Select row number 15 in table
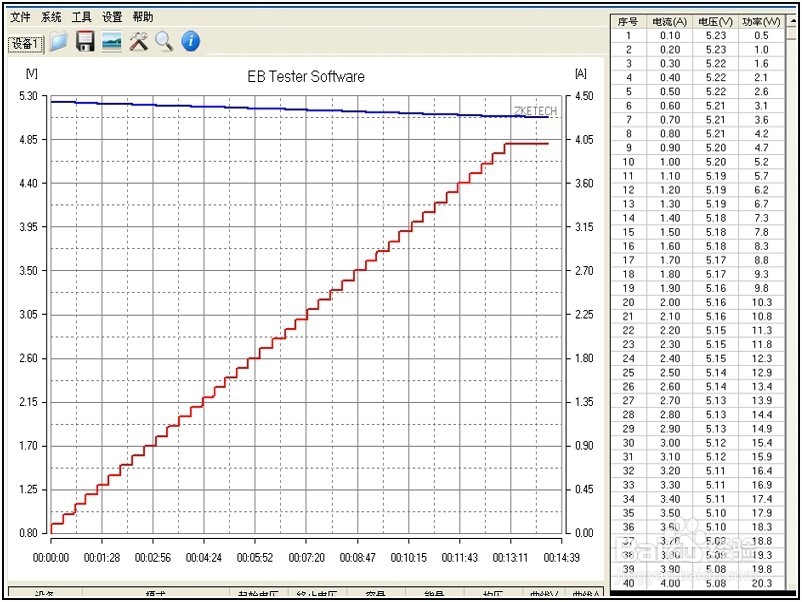Image resolution: width=802 pixels, height=602 pixels. pos(629,232)
